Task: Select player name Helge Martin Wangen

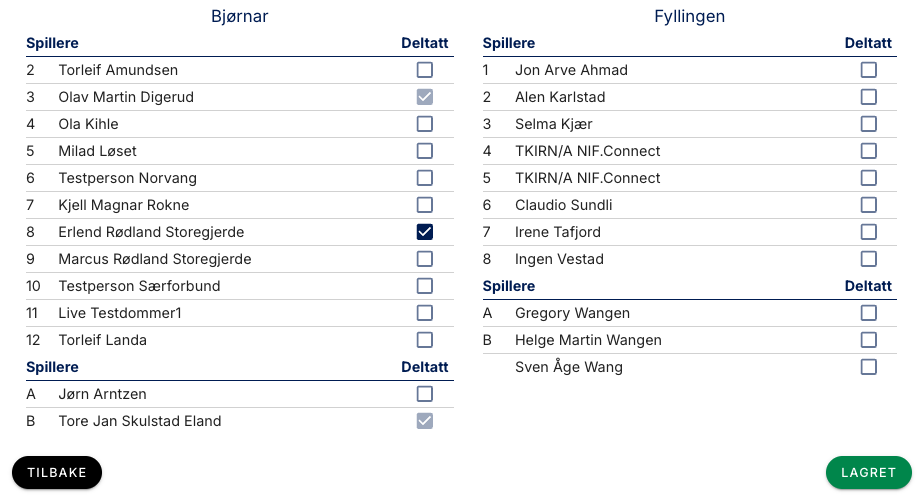Action: point(588,340)
